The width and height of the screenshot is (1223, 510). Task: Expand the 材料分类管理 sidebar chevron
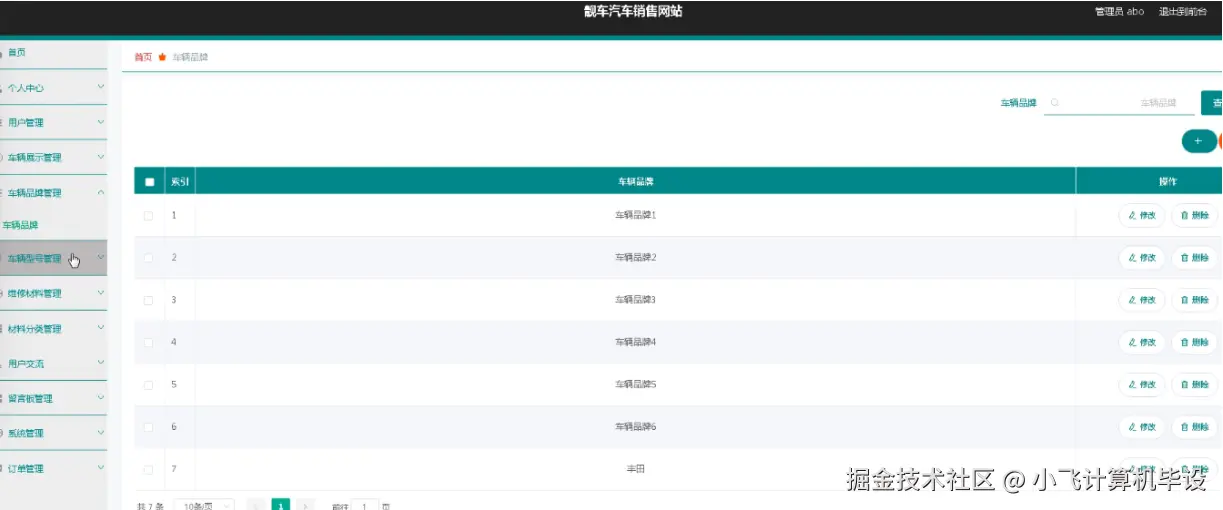tap(101, 328)
